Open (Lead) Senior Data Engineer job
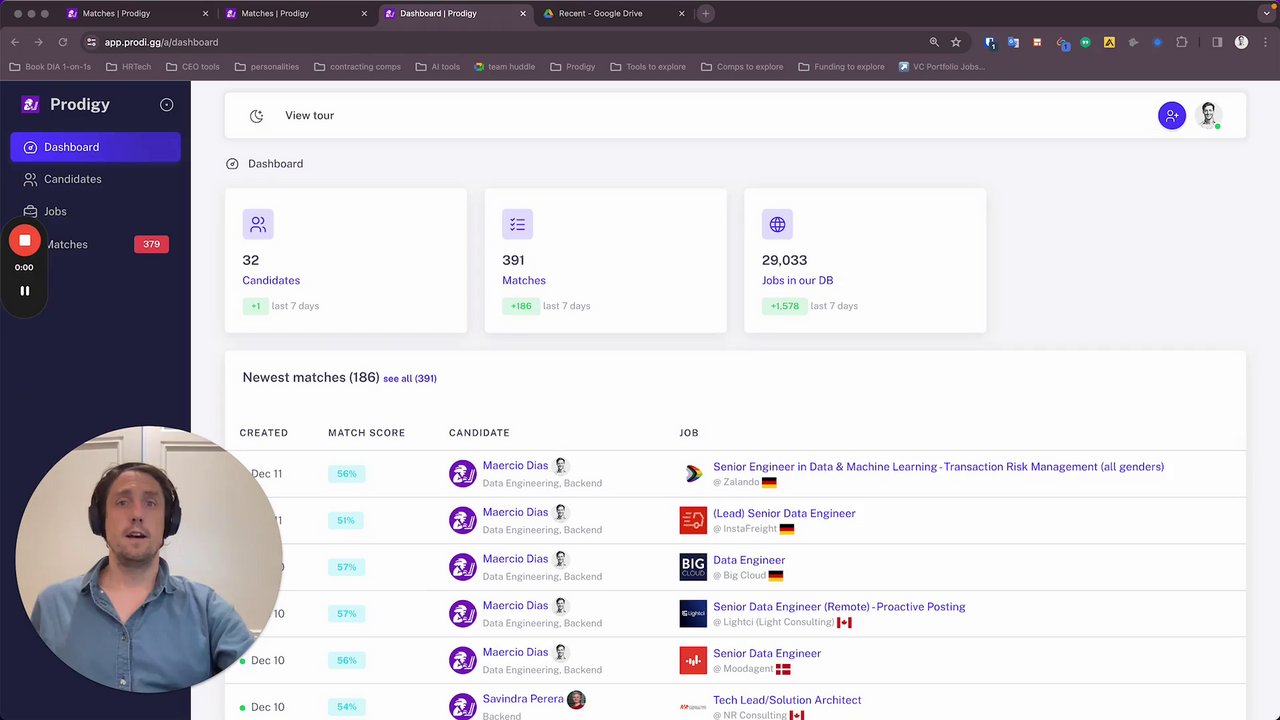 (784, 513)
